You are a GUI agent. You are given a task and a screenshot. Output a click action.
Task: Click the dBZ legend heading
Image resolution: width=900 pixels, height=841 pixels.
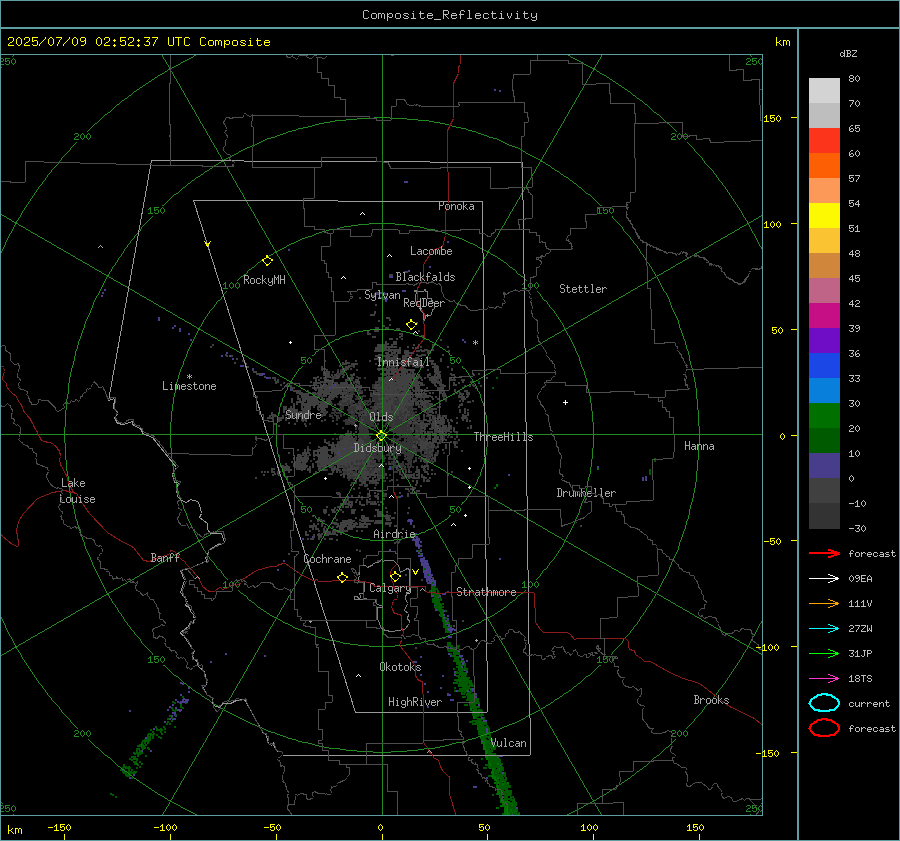coord(848,54)
